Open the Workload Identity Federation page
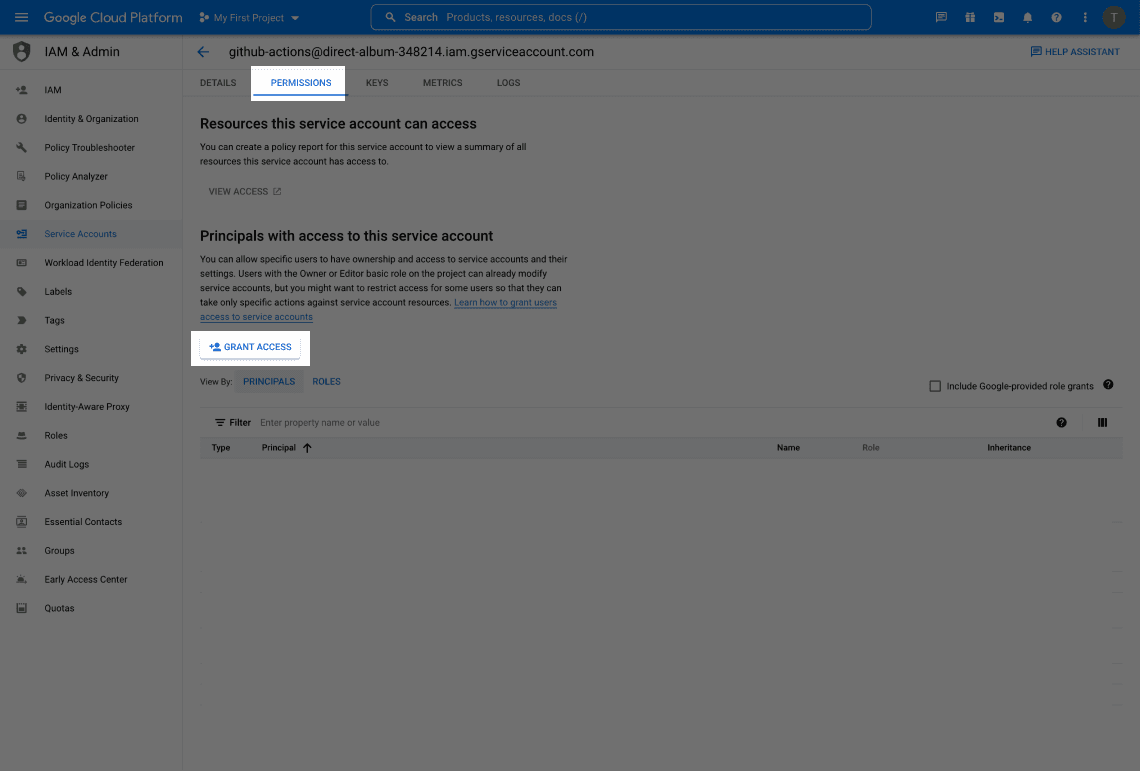Image resolution: width=1140 pixels, height=771 pixels. click(103, 263)
